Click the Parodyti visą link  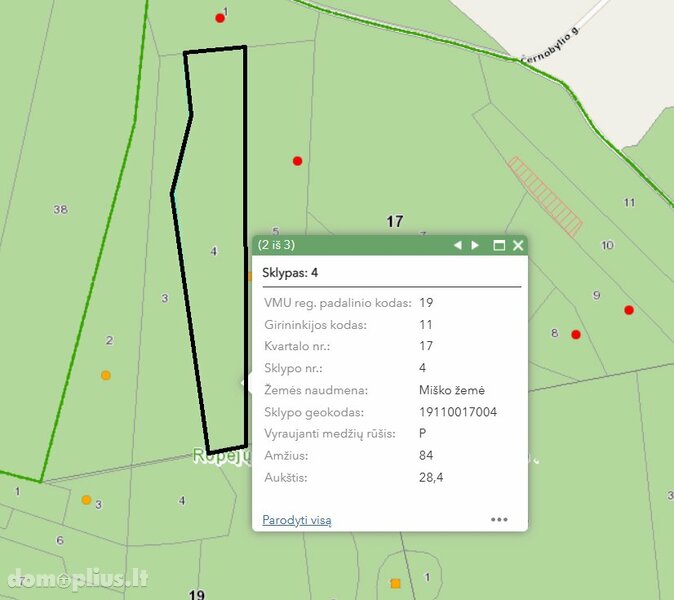(297, 520)
